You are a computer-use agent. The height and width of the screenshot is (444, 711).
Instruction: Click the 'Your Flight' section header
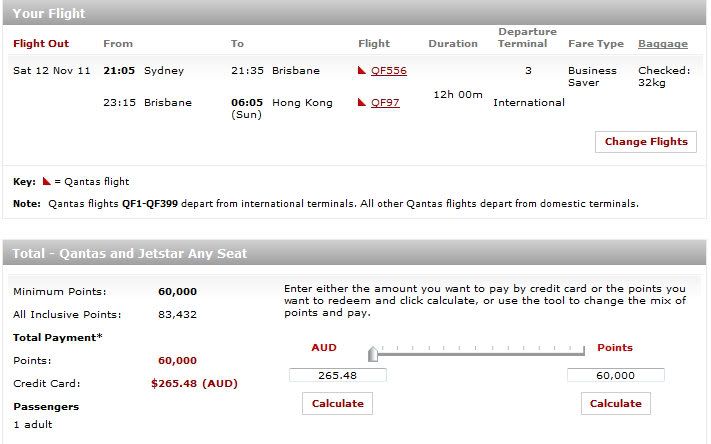click(354, 13)
